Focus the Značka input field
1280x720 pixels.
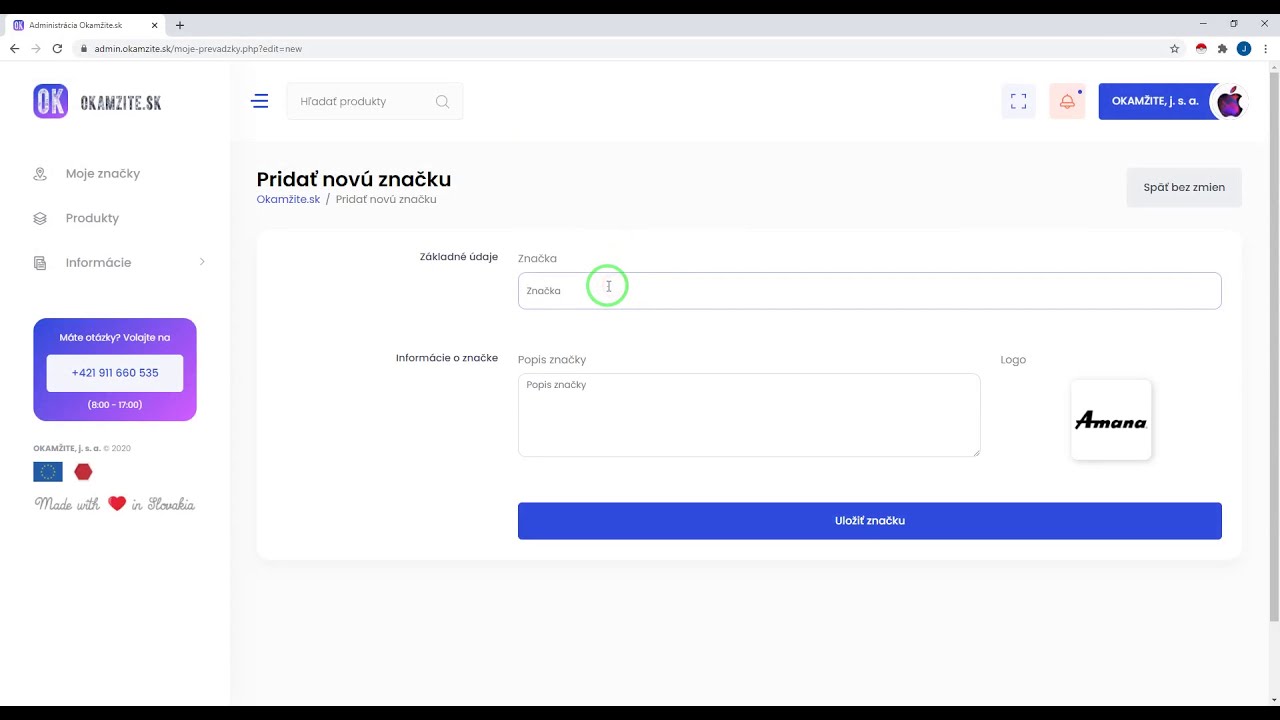(870, 291)
